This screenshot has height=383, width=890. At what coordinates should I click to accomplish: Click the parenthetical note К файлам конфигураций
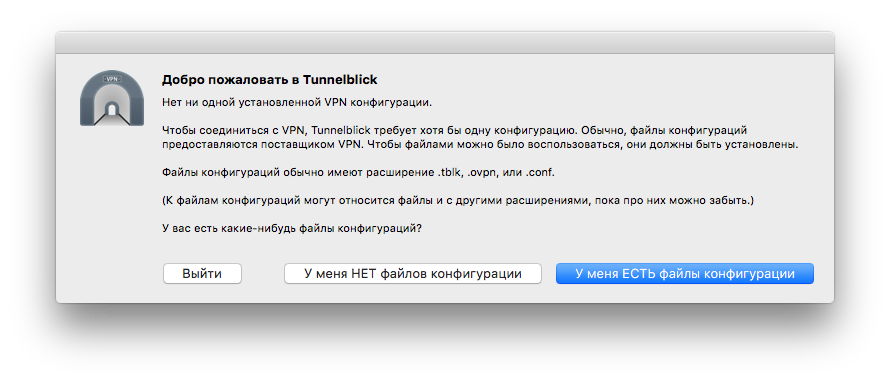[x=458, y=201]
